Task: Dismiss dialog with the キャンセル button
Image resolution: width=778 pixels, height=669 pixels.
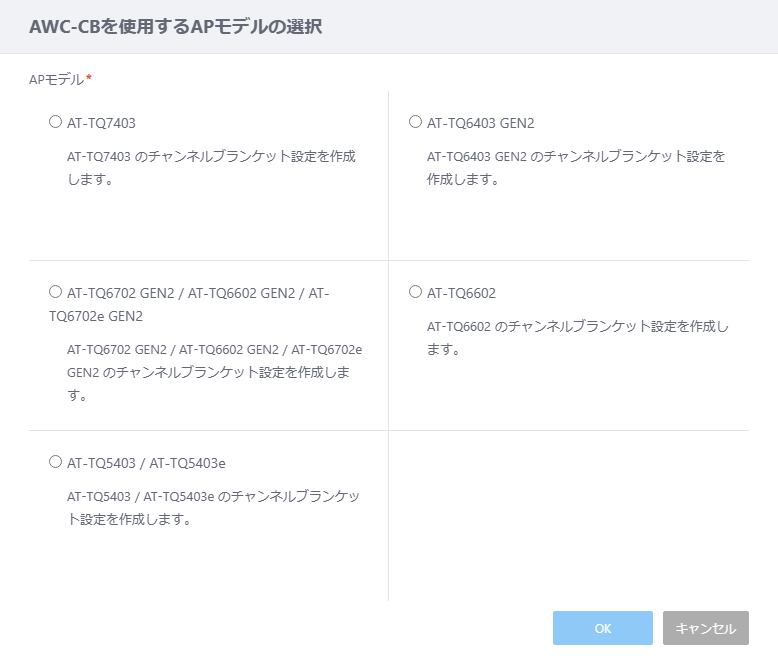Action: click(x=706, y=628)
